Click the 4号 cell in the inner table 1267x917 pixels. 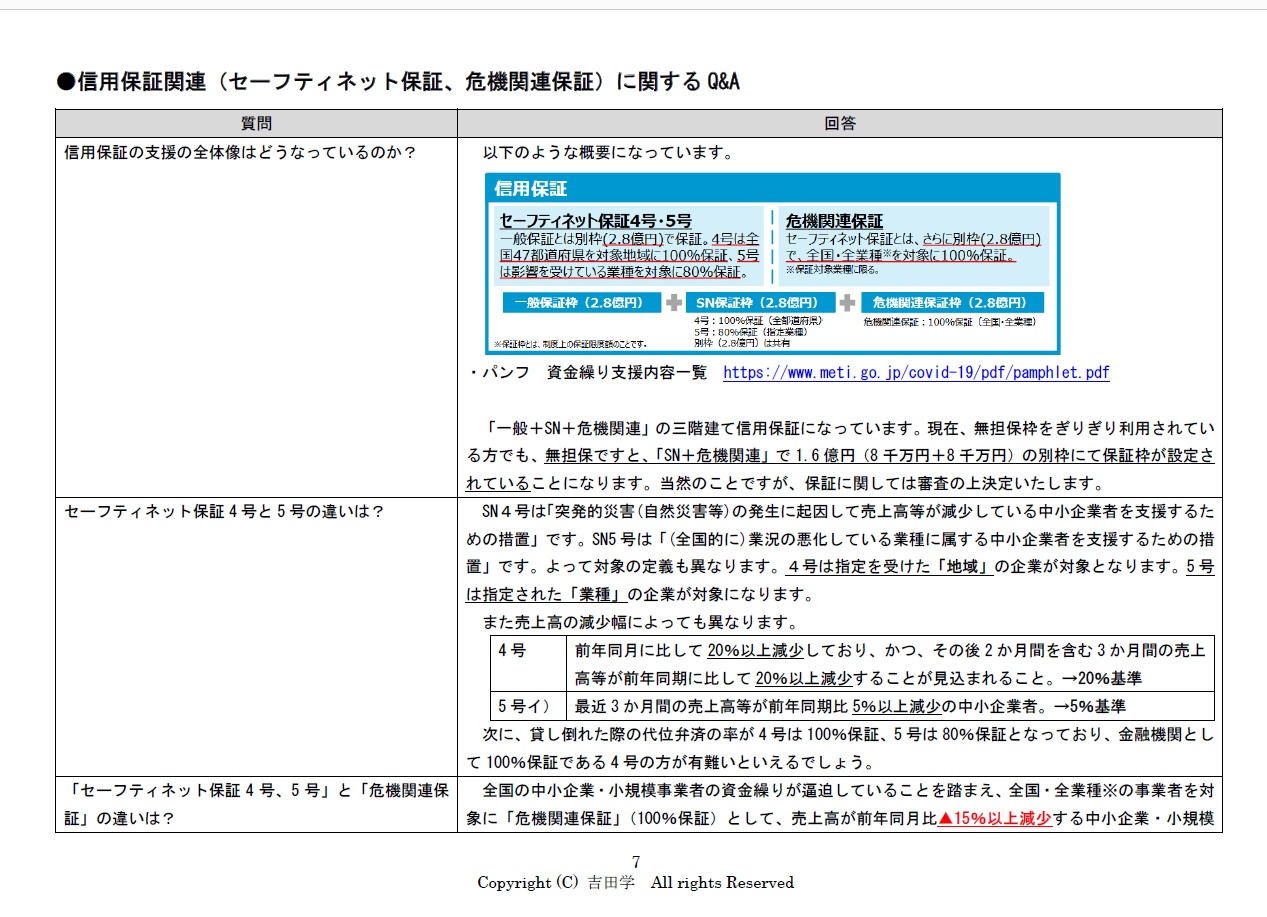coord(512,650)
